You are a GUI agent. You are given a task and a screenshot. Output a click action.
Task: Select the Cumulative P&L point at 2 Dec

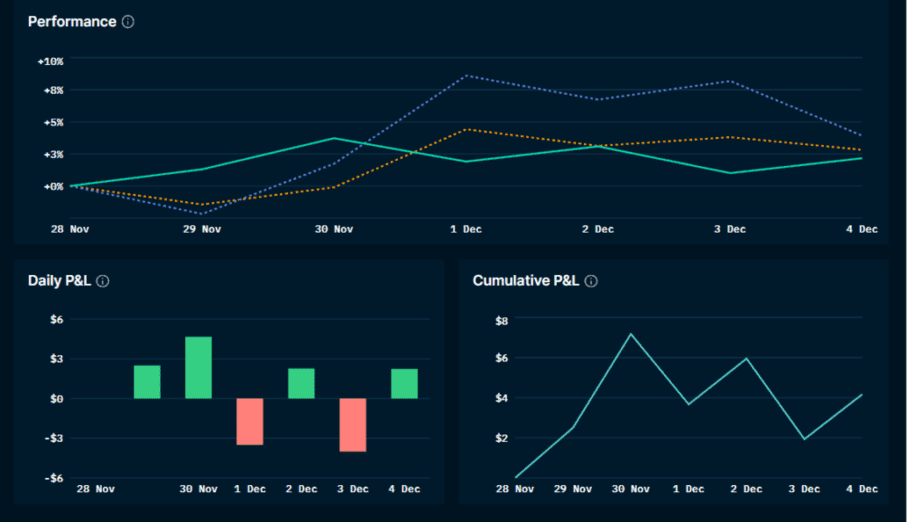pos(746,358)
